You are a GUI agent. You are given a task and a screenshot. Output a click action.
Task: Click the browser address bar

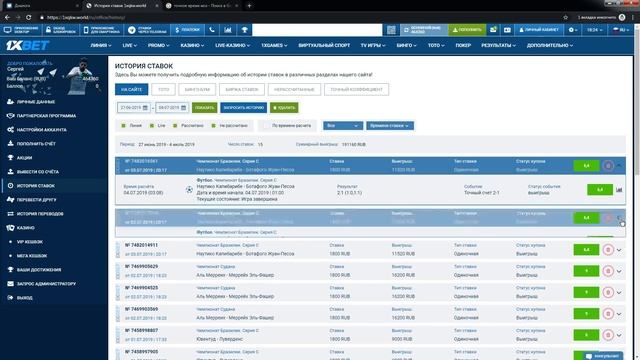(x=300, y=17)
